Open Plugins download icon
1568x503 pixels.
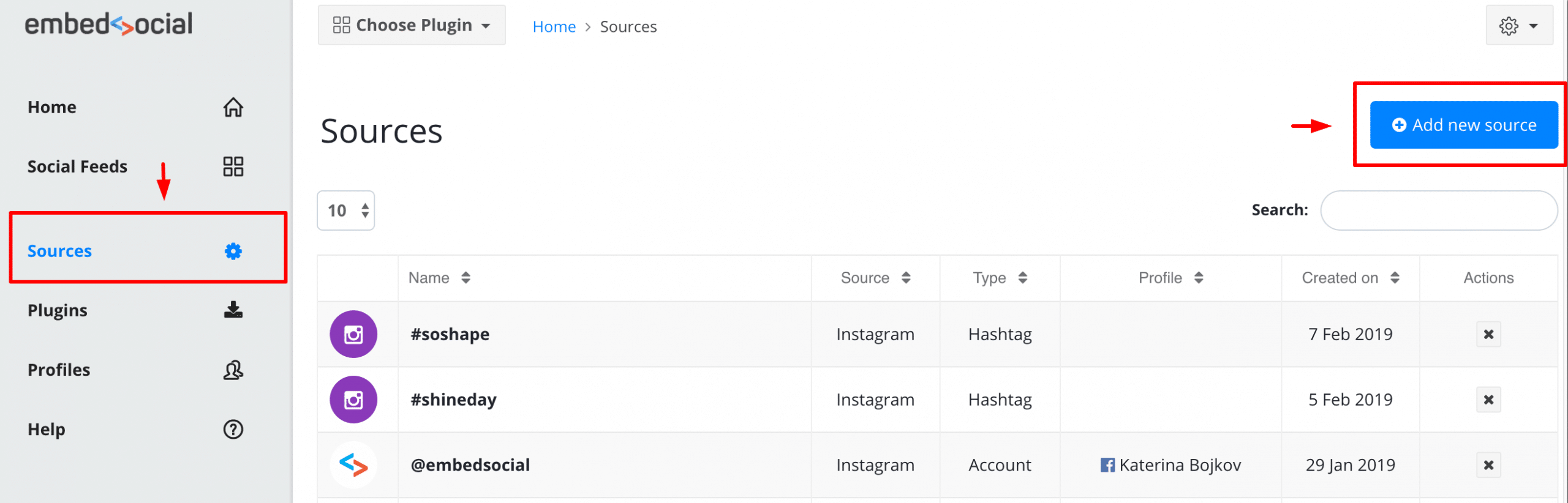click(233, 310)
